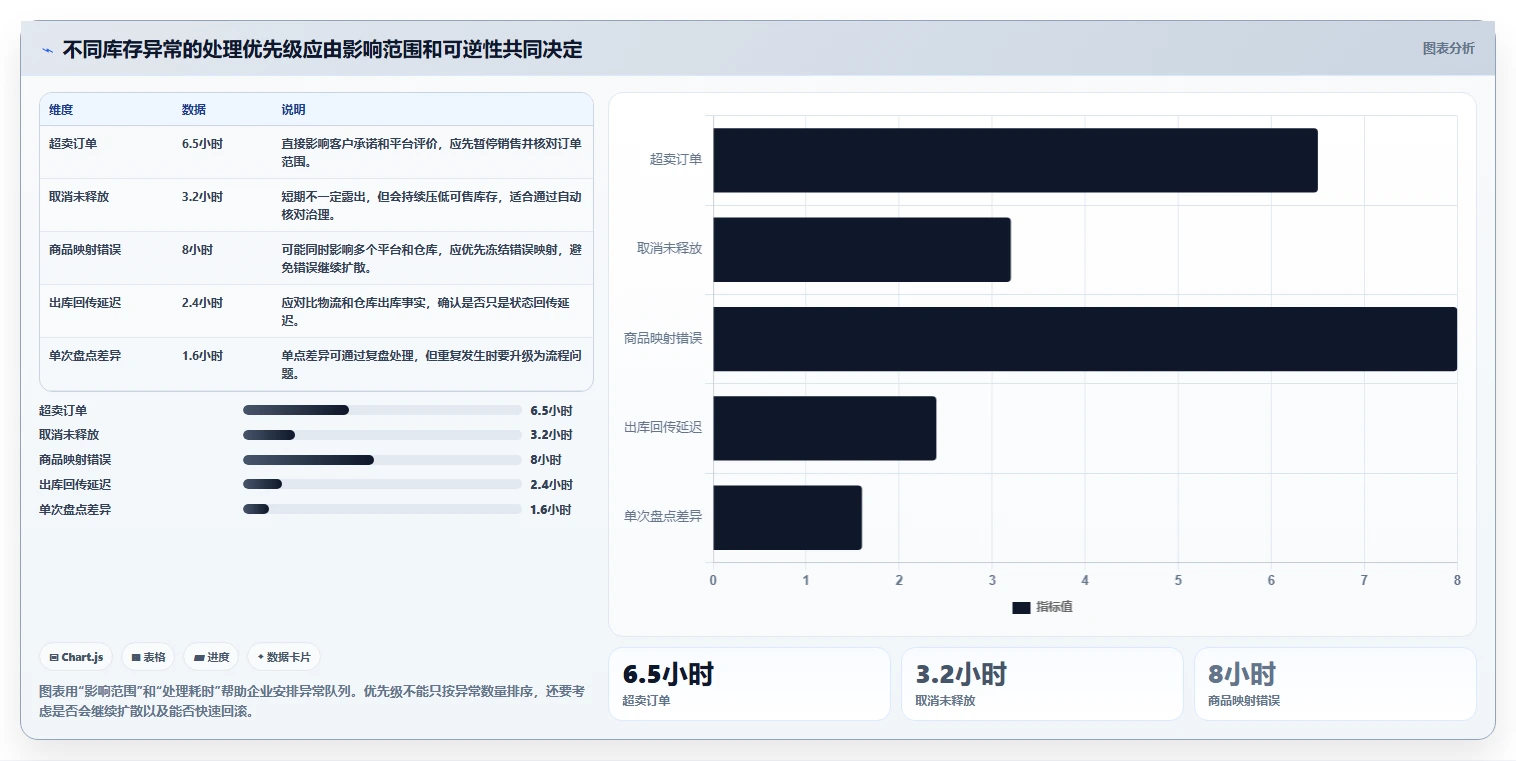Click x-axis tick label 8

pyautogui.click(x=1457, y=580)
